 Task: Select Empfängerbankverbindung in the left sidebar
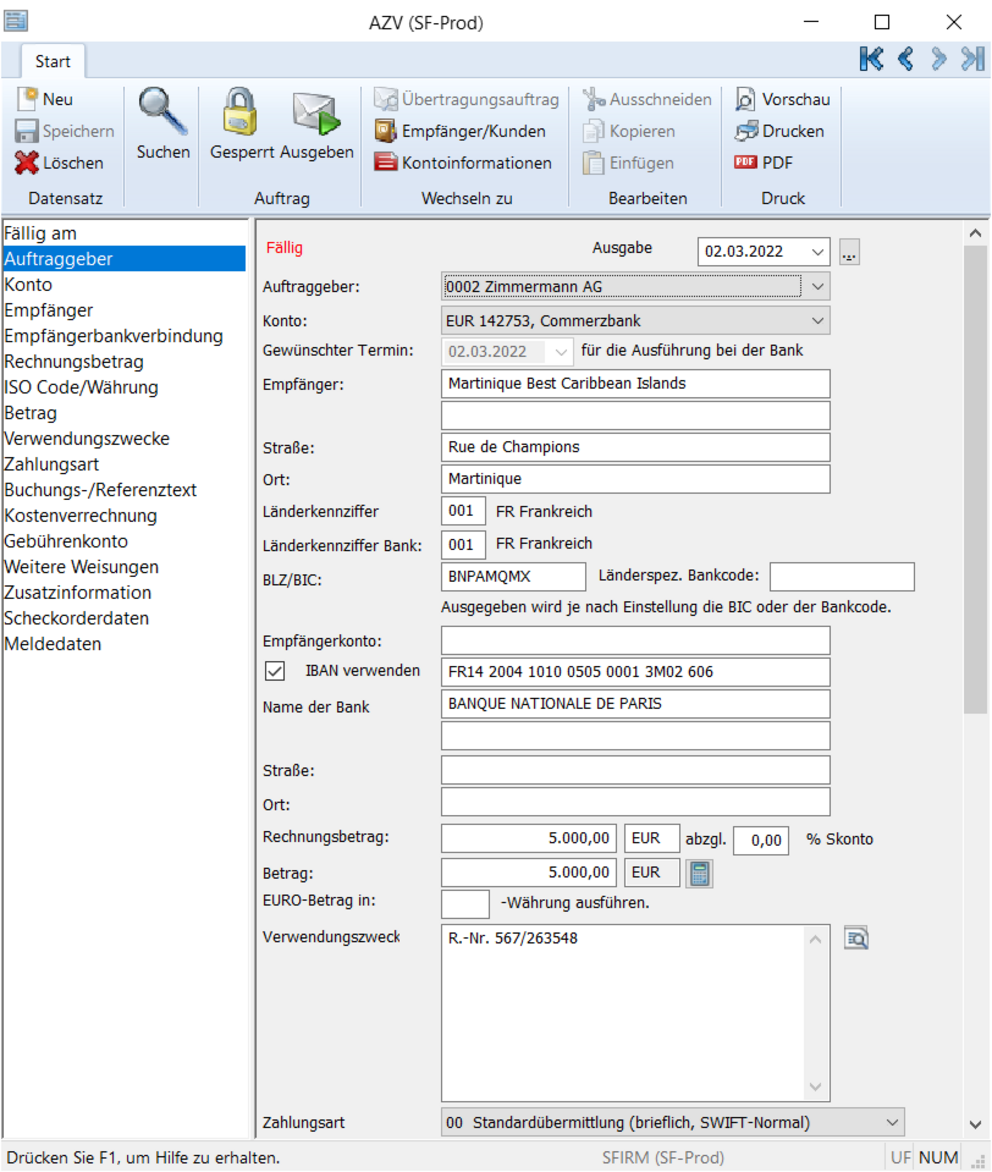click(x=114, y=335)
